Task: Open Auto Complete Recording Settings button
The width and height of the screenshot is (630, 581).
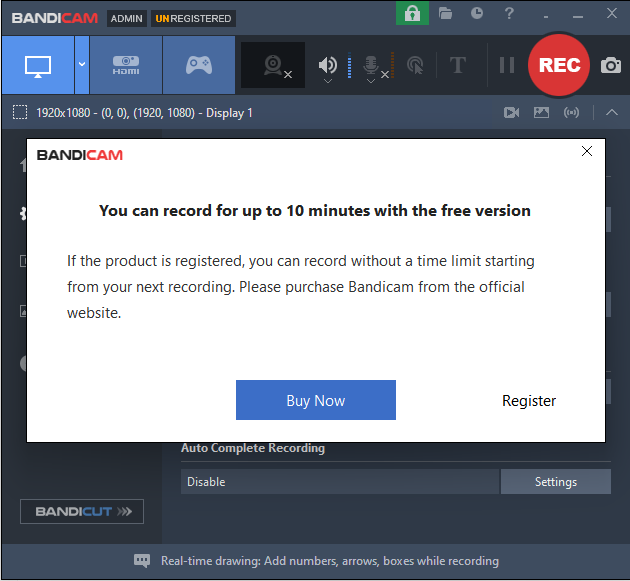Action: [x=556, y=481]
